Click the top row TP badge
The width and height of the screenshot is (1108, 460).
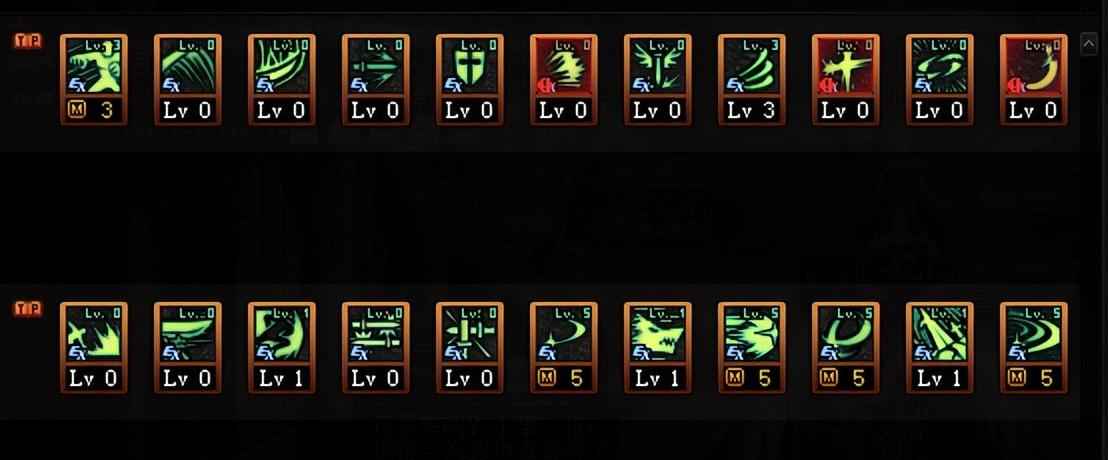coord(28,41)
